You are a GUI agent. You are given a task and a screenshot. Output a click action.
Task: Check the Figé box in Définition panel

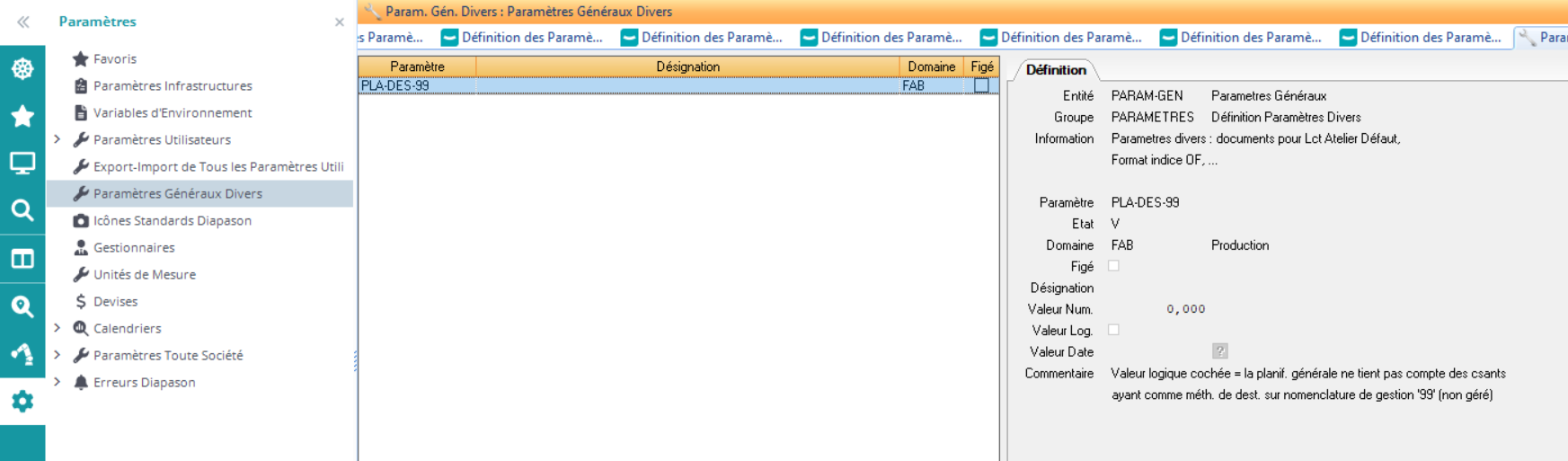tap(1113, 266)
